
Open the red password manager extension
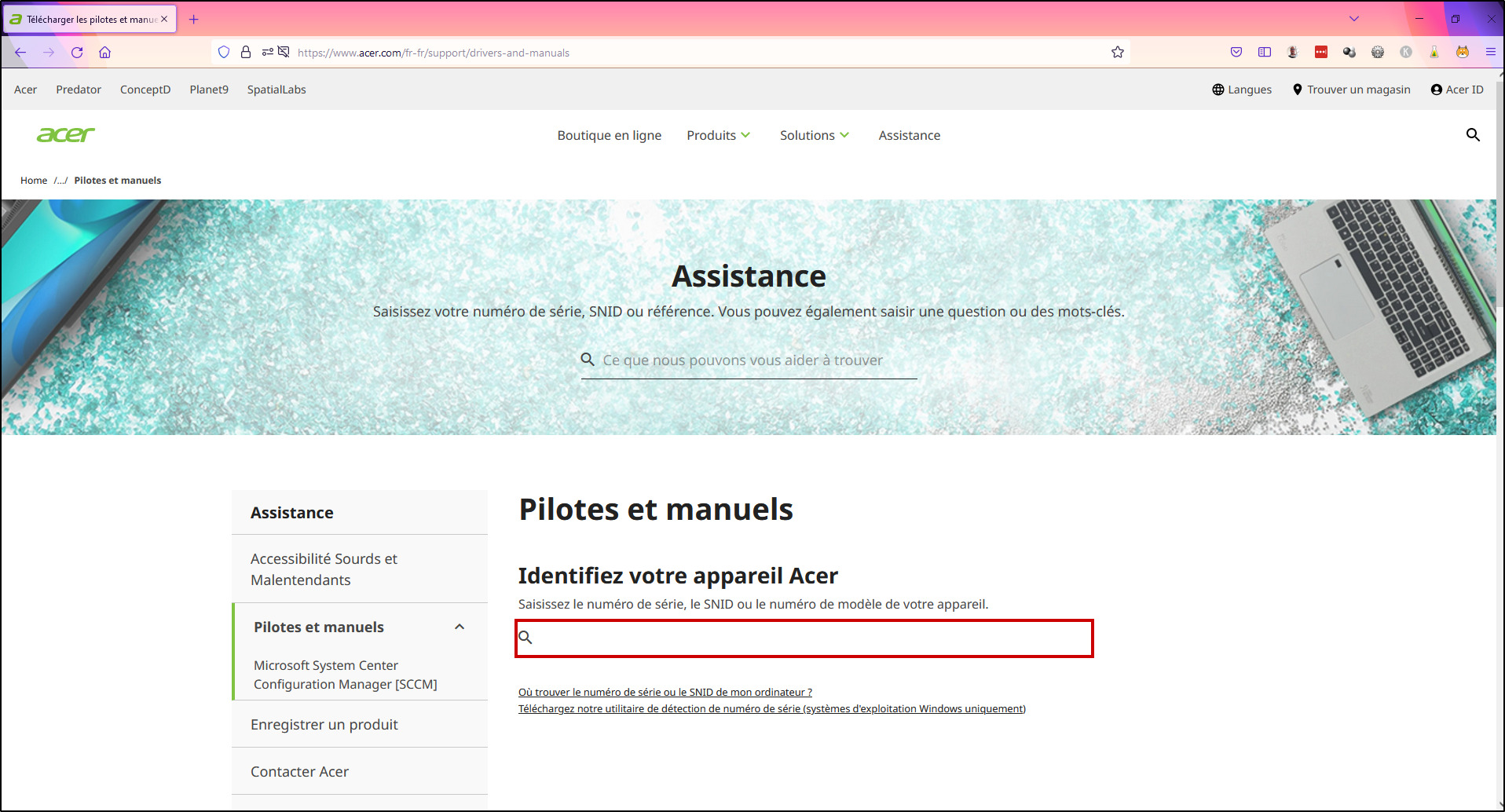click(x=1321, y=53)
